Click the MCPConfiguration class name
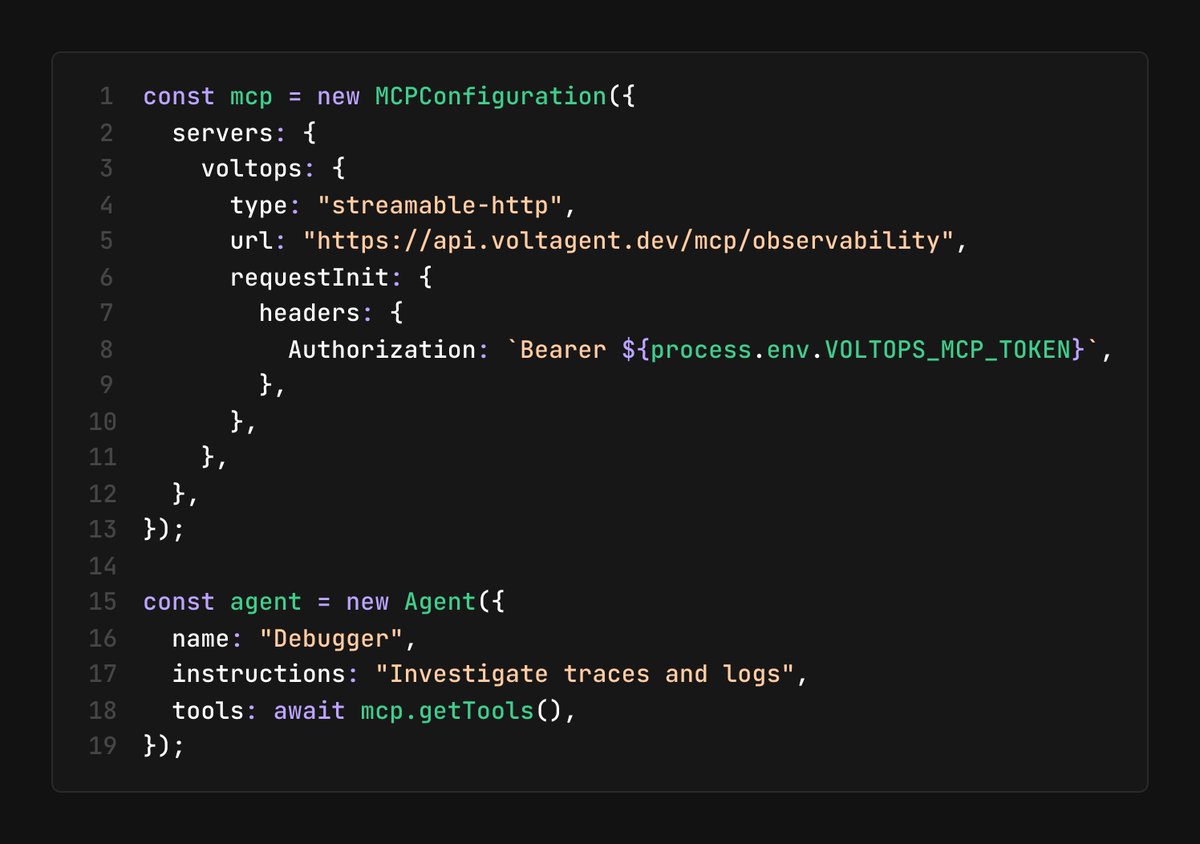The height and width of the screenshot is (844, 1200). (491, 97)
